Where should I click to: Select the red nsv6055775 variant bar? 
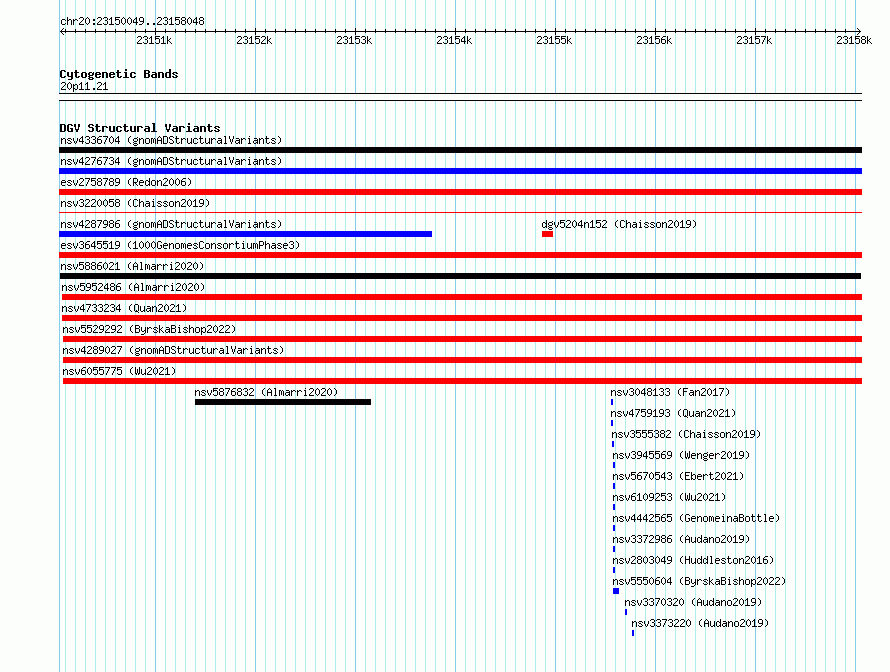(x=463, y=381)
